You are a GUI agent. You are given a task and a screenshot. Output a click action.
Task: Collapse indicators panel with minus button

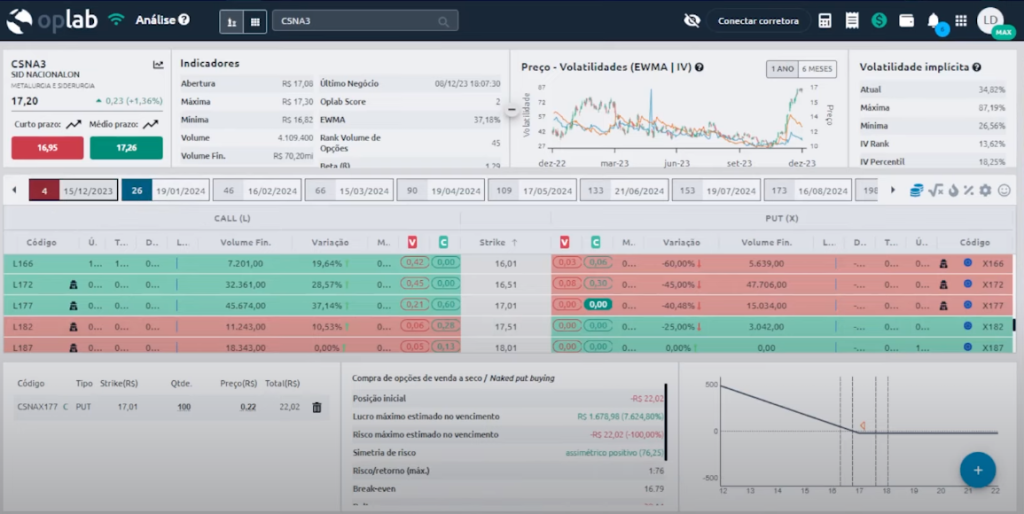[x=513, y=109]
